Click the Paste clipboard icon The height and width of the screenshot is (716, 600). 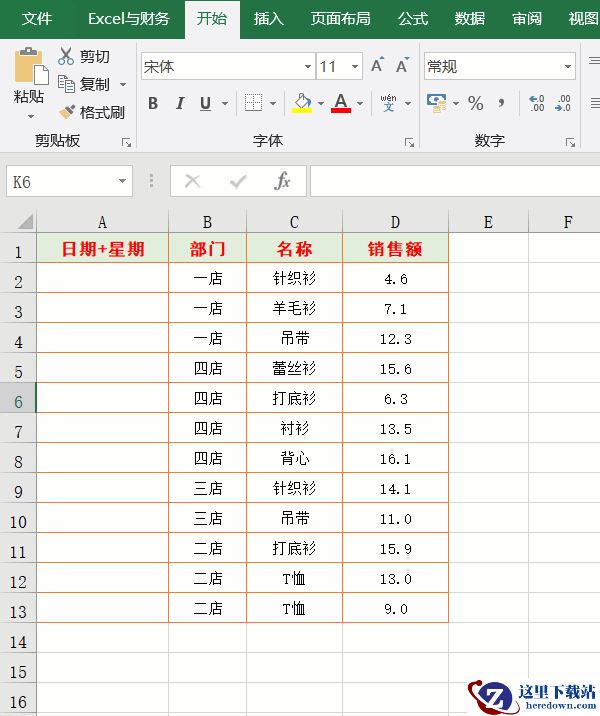(31, 67)
